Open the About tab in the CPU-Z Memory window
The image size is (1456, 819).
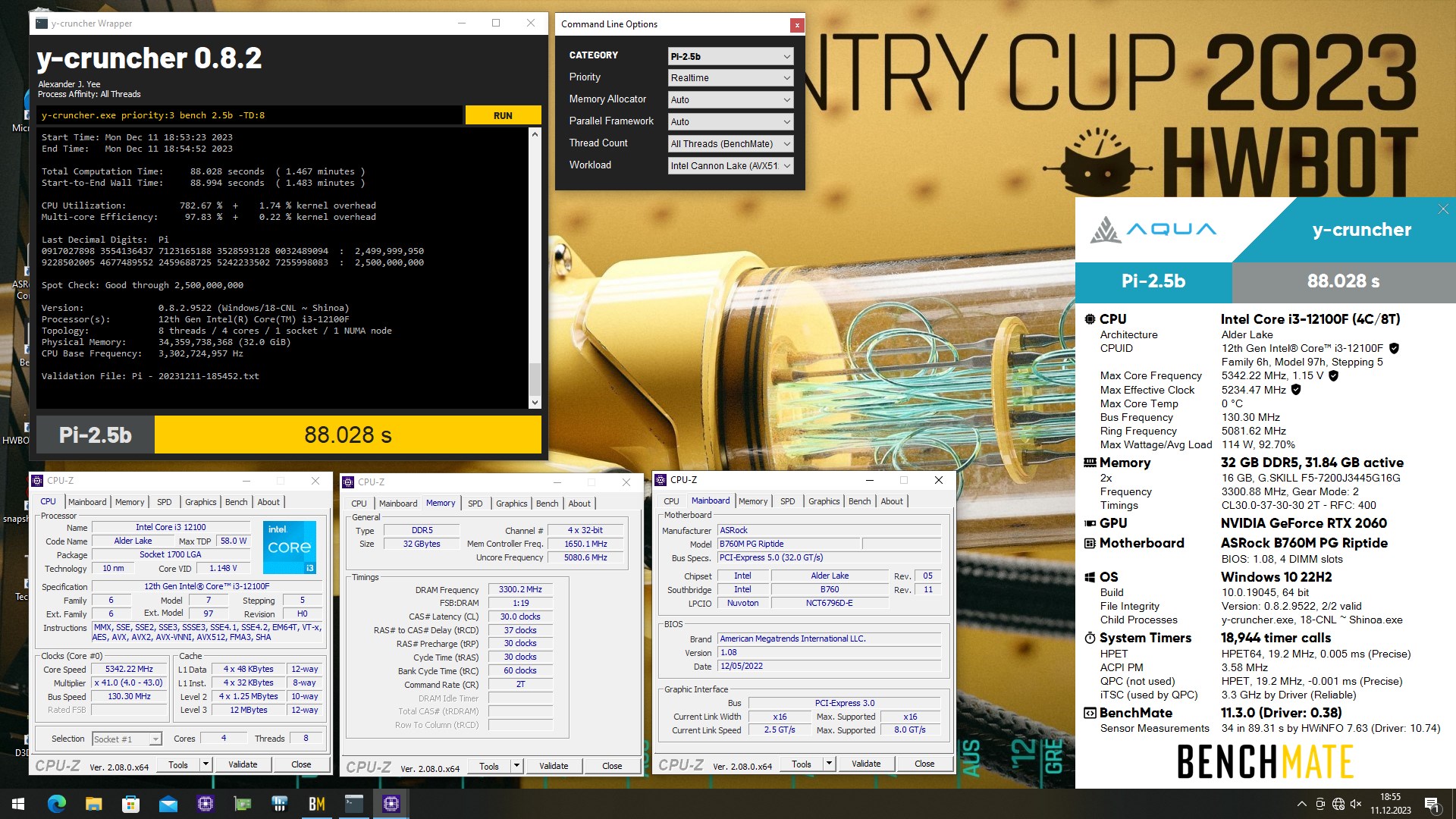coord(579,504)
